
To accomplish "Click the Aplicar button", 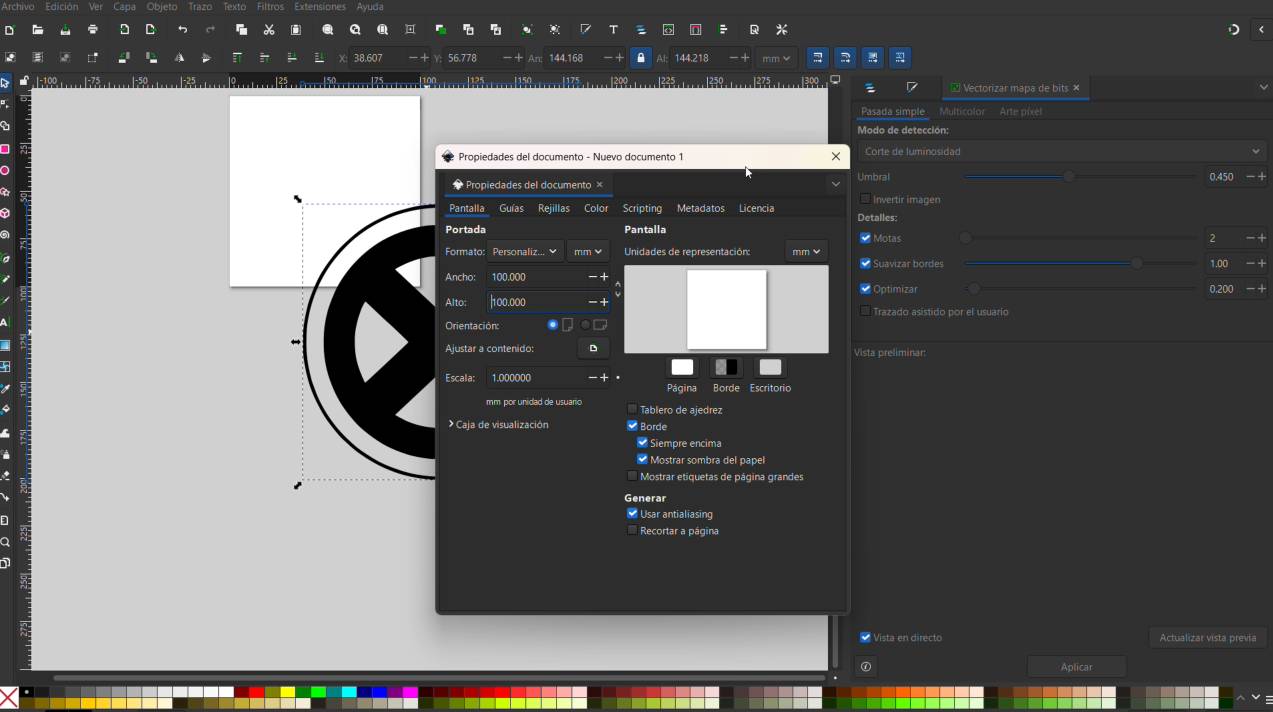I will pyautogui.click(x=1076, y=667).
